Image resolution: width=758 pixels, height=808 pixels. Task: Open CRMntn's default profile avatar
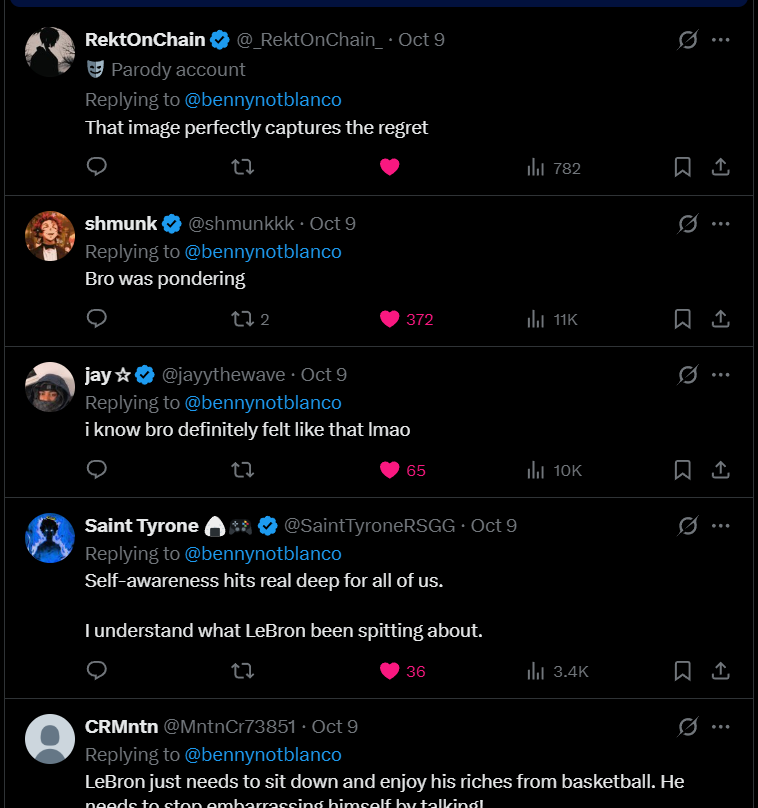point(50,740)
